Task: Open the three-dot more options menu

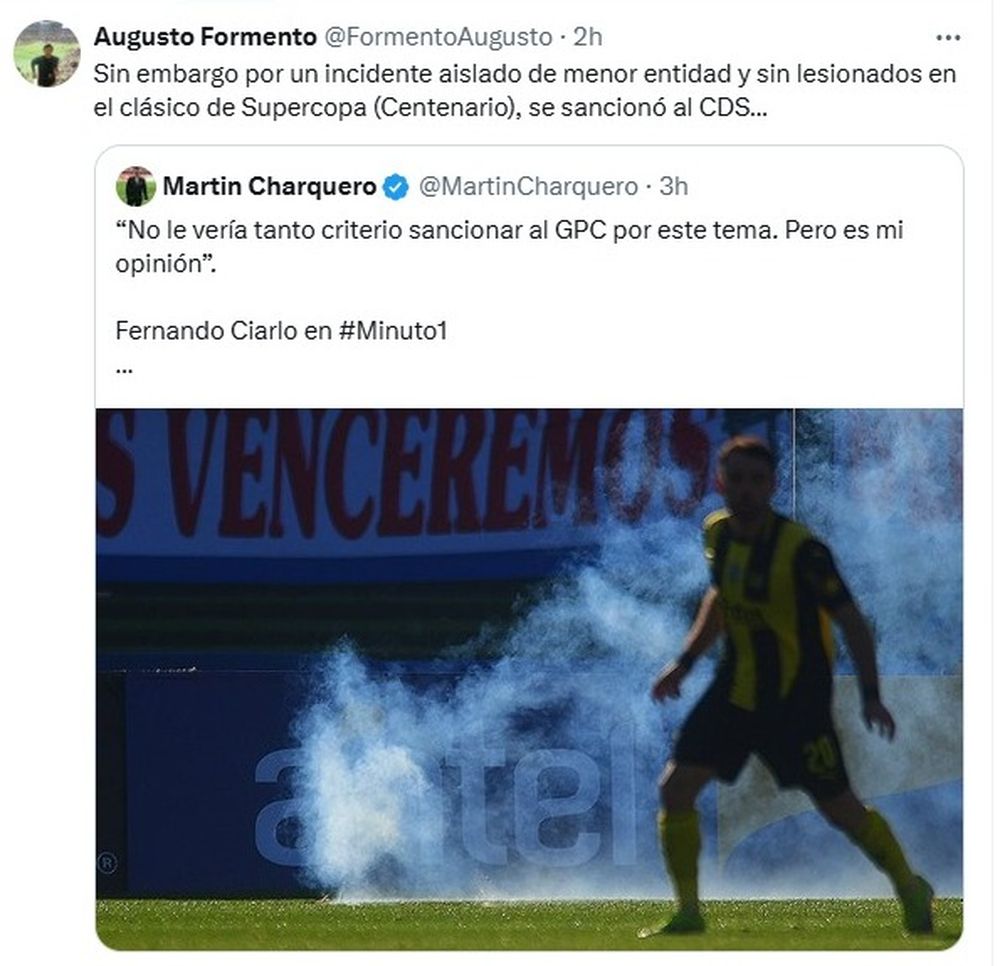Action: [948, 38]
